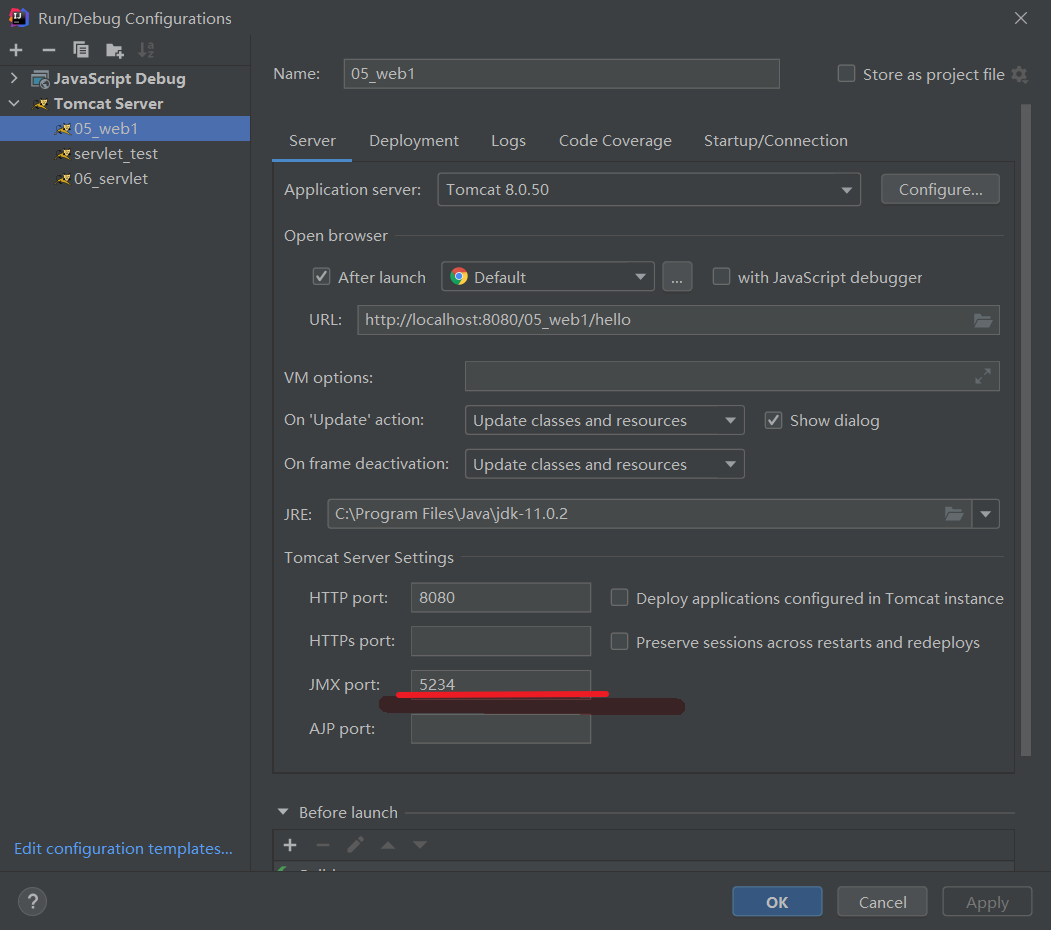The width and height of the screenshot is (1051, 930).
Task: Browse for JRE folder
Action: click(954, 514)
